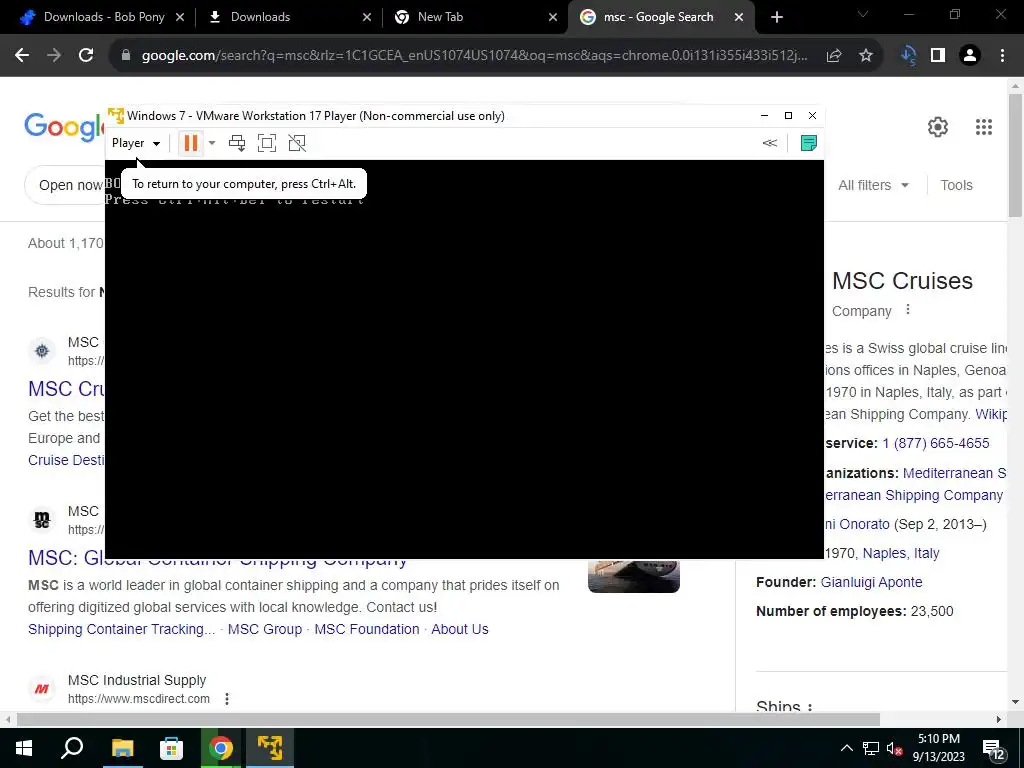Open Chrome tab search chevron
1024x768 pixels.
[x=863, y=14]
